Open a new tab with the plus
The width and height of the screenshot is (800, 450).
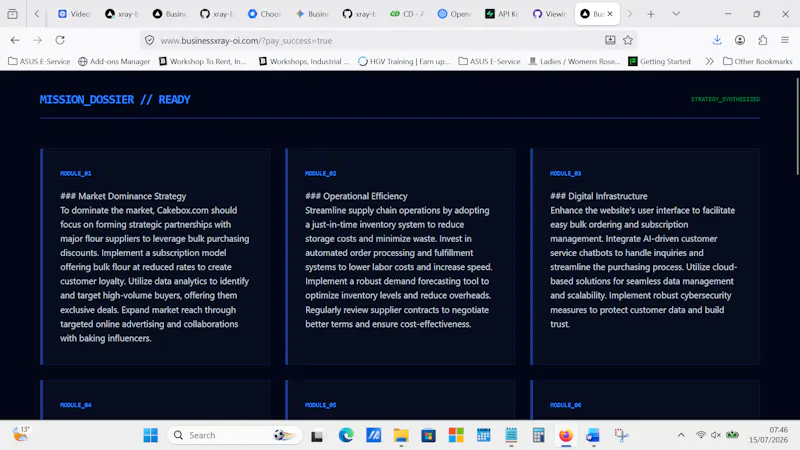click(651, 14)
